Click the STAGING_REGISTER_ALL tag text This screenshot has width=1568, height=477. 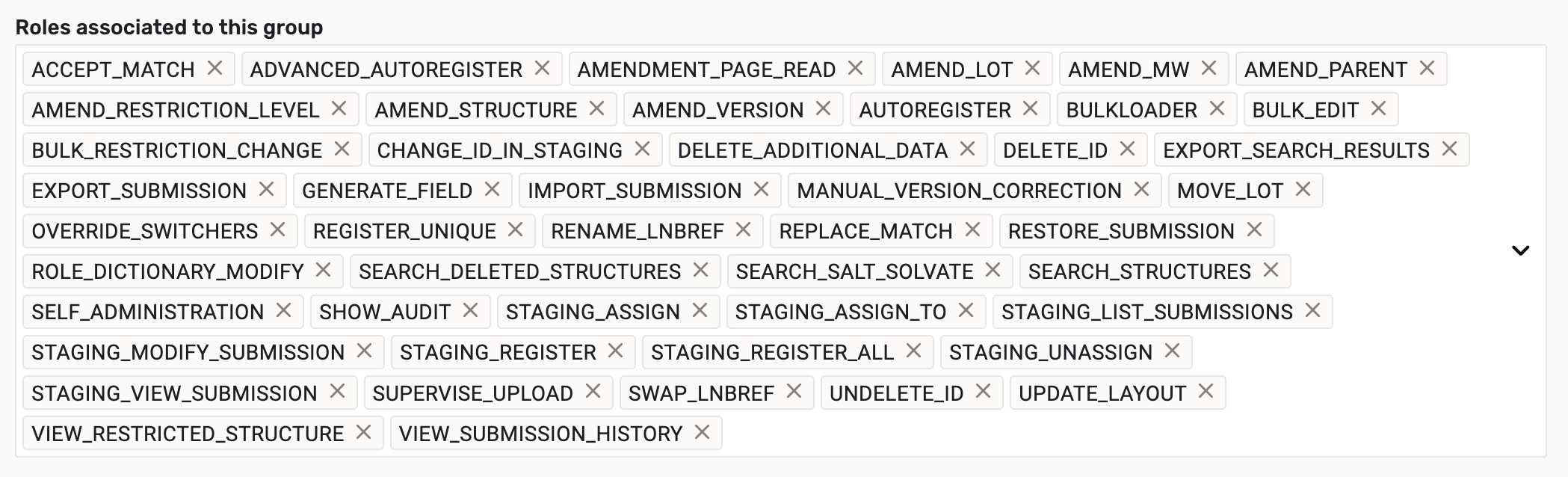[x=771, y=352]
